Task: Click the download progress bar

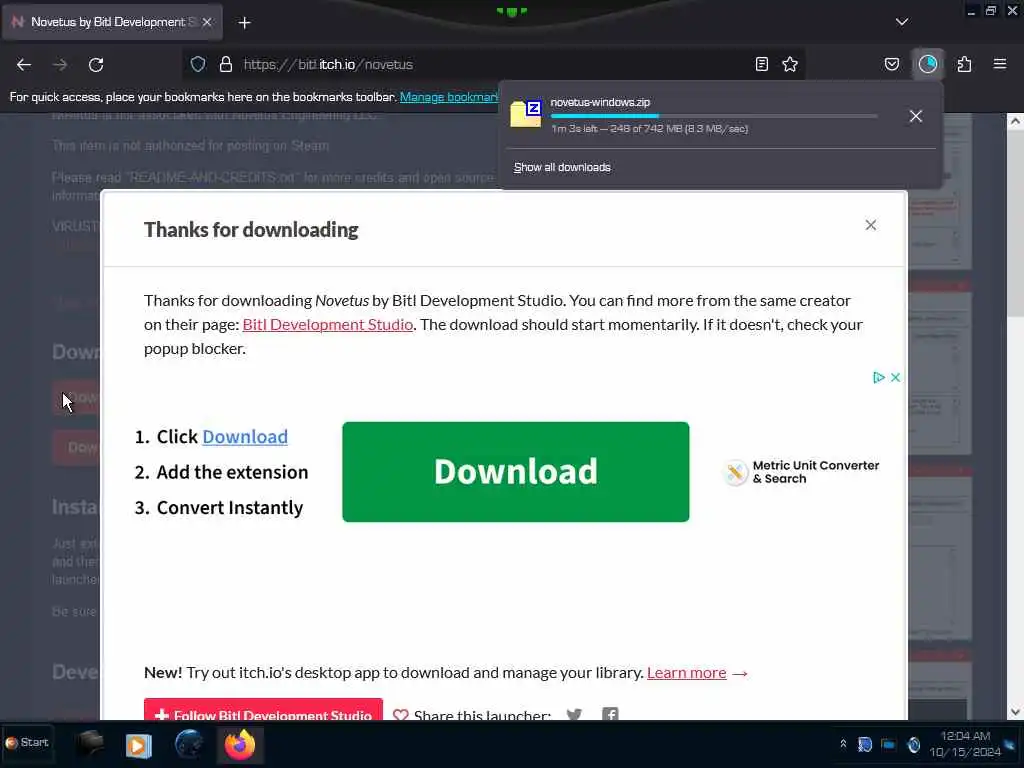Action: tap(714, 116)
